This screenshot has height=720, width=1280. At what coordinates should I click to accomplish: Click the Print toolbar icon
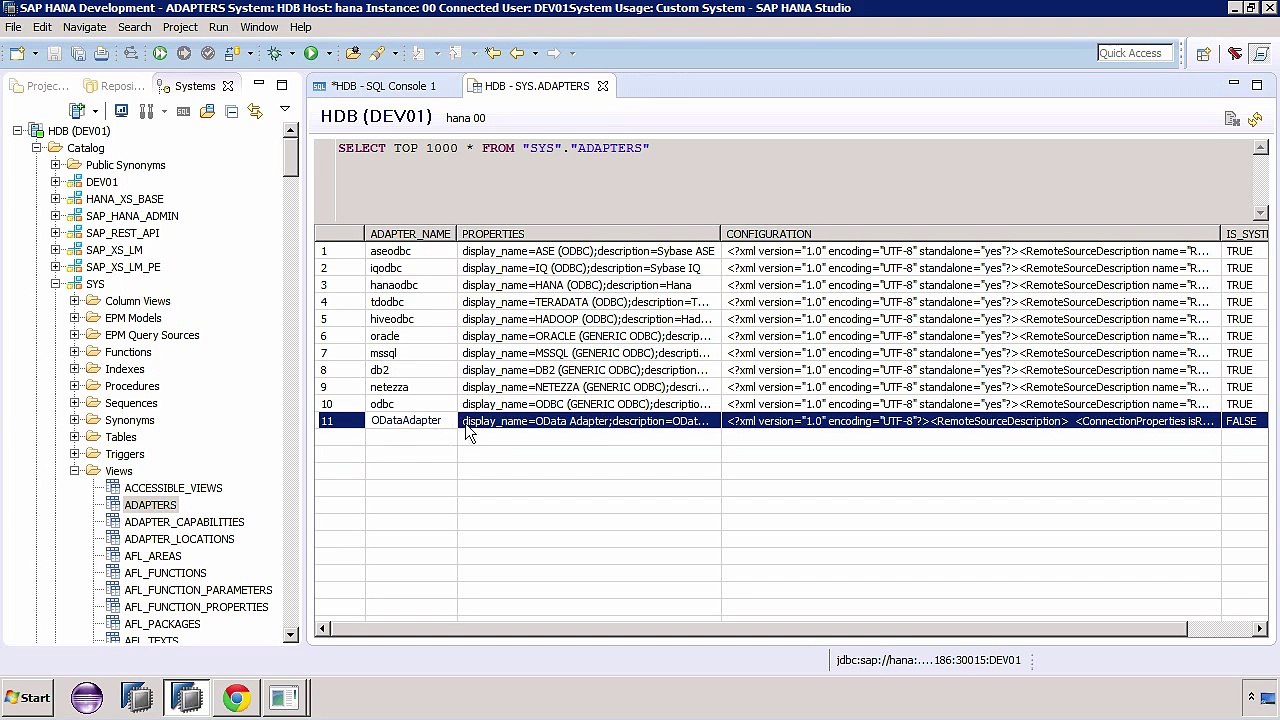coord(101,53)
